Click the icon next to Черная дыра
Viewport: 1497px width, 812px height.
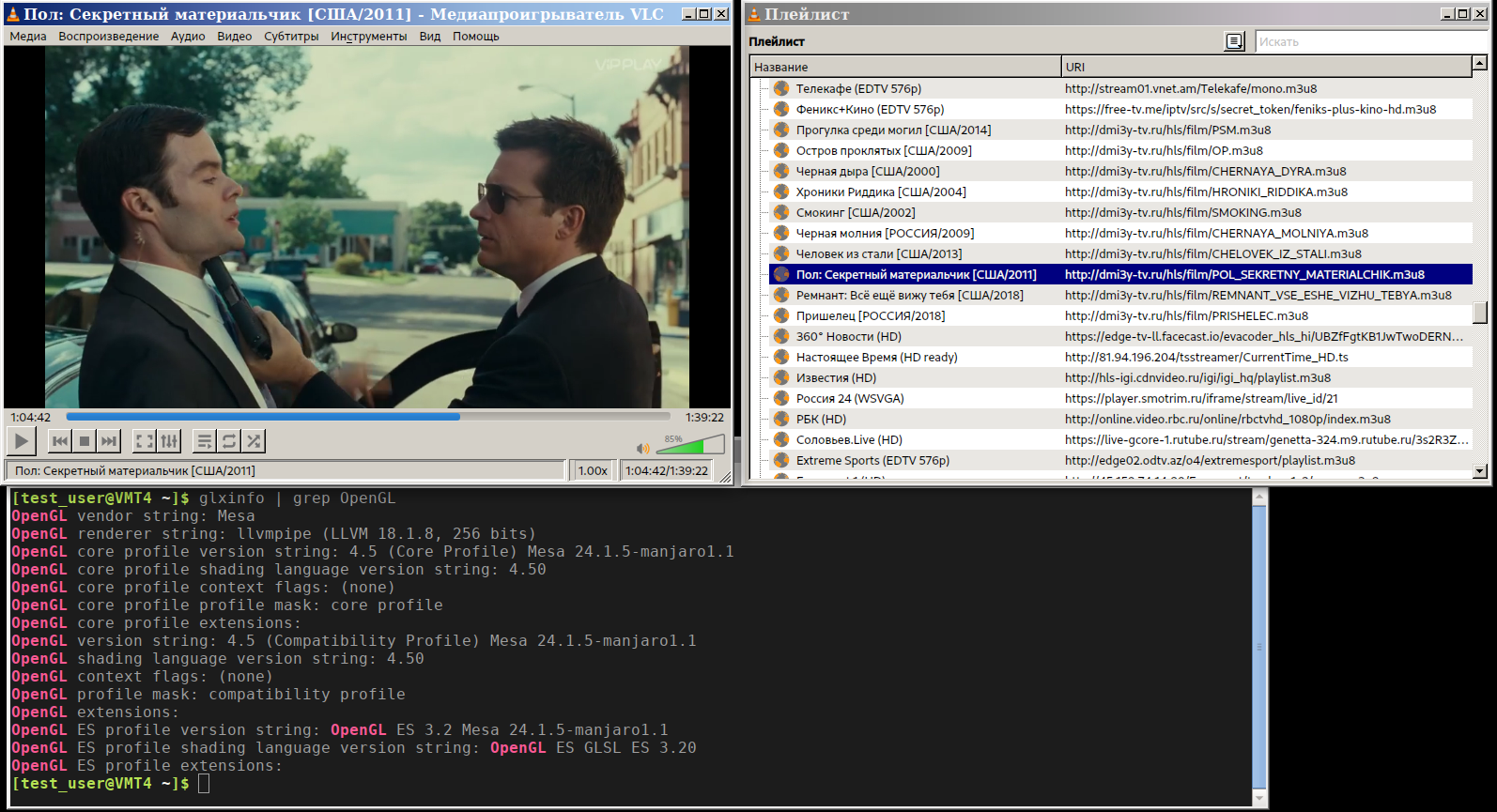tap(781, 171)
